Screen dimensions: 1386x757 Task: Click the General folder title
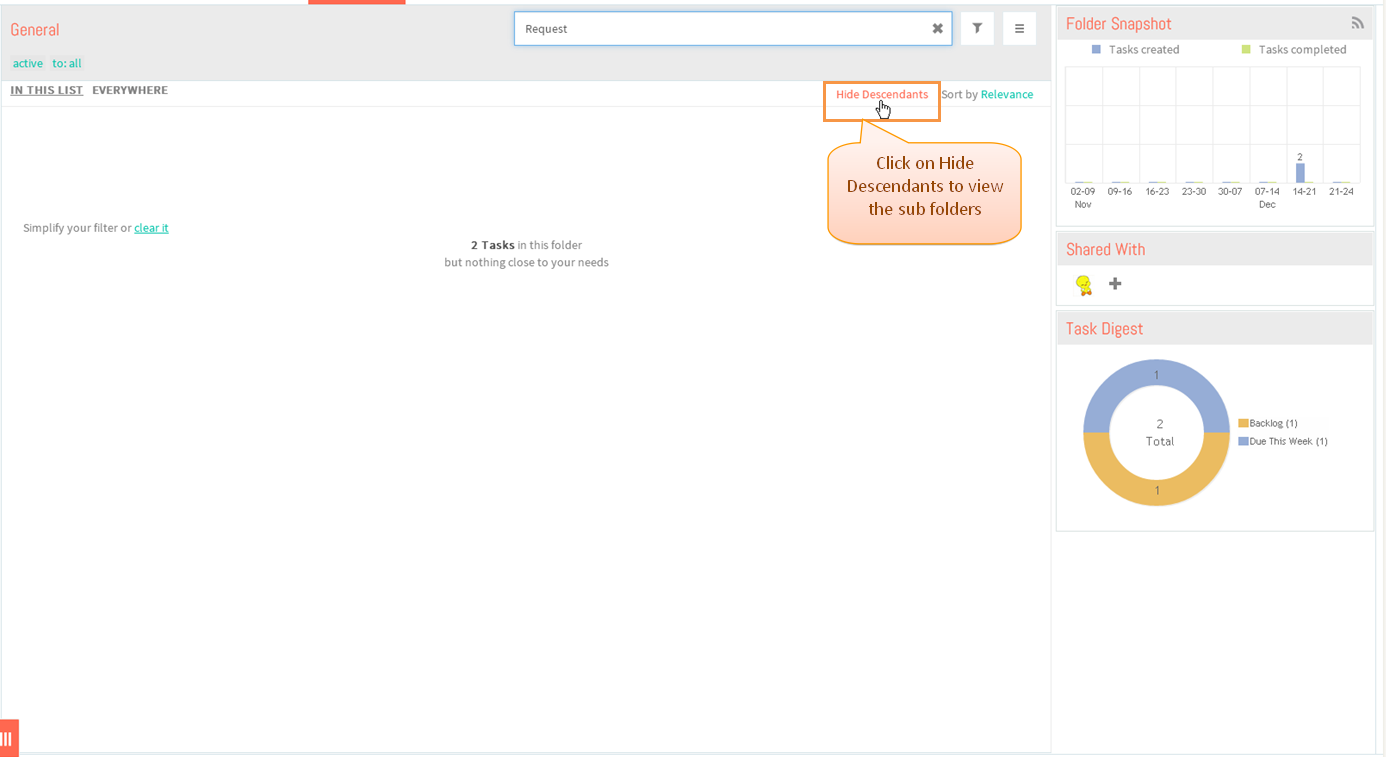pyautogui.click(x=35, y=30)
